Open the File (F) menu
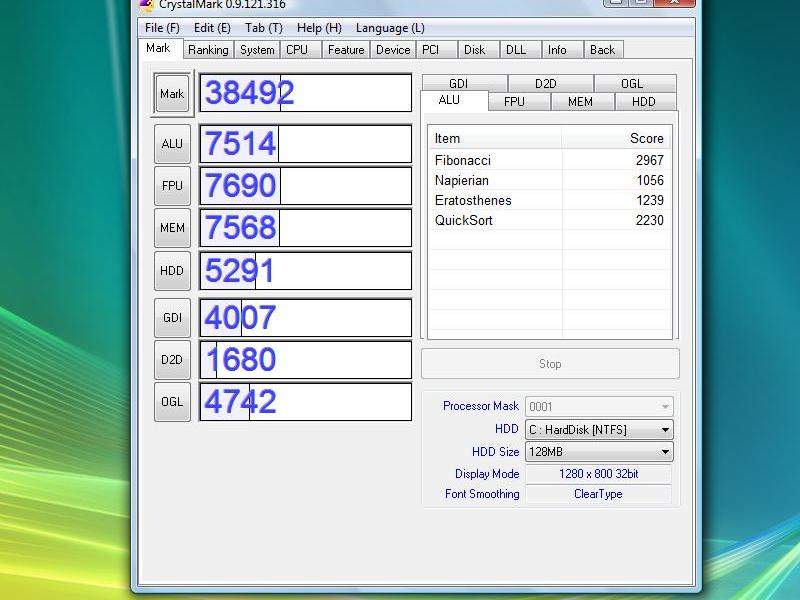The height and width of the screenshot is (600, 800). (162, 28)
